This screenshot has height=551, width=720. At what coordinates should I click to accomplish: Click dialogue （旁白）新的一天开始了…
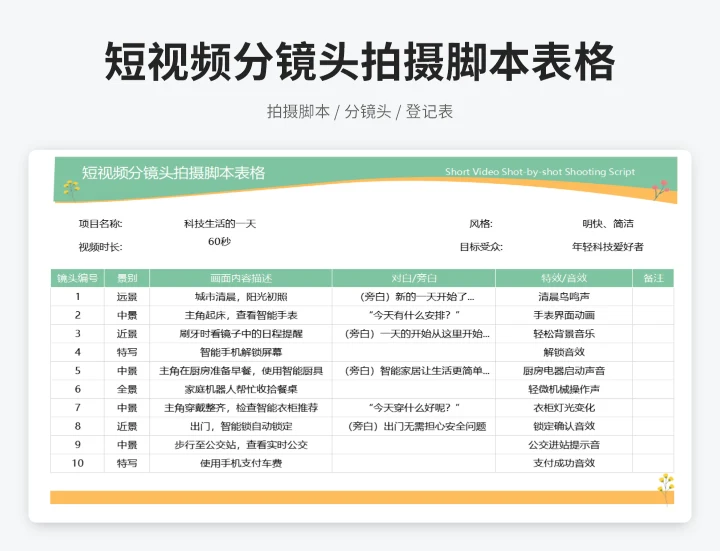(414, 297)
